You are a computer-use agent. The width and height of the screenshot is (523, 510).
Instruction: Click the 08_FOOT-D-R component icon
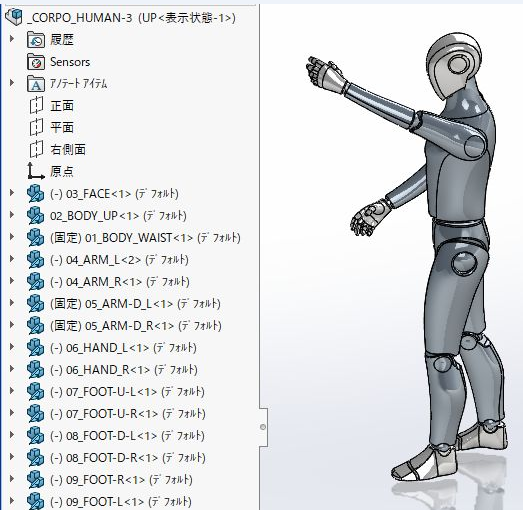point(35,458)
